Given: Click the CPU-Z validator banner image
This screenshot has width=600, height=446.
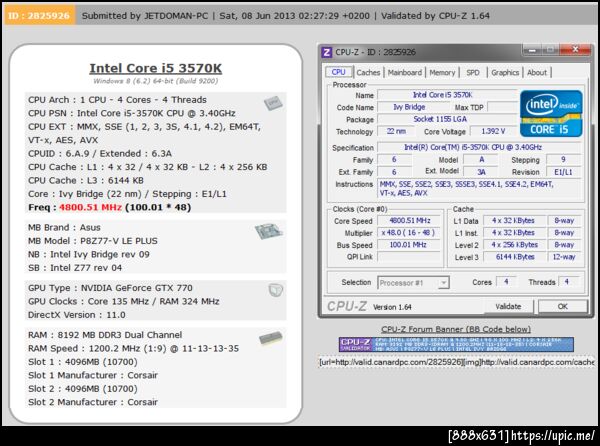Looking at the screenshot, I should click(456, 344).
